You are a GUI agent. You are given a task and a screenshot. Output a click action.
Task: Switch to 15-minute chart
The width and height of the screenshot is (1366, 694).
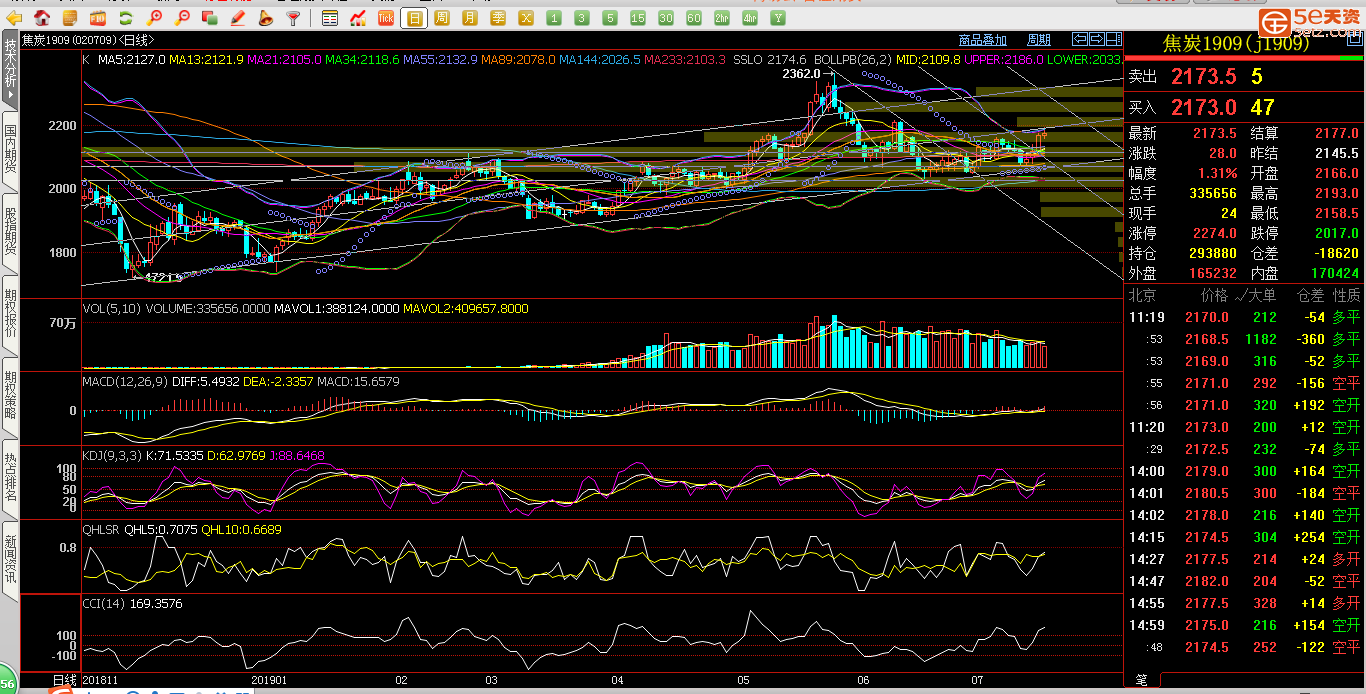(x=638, y=18)
